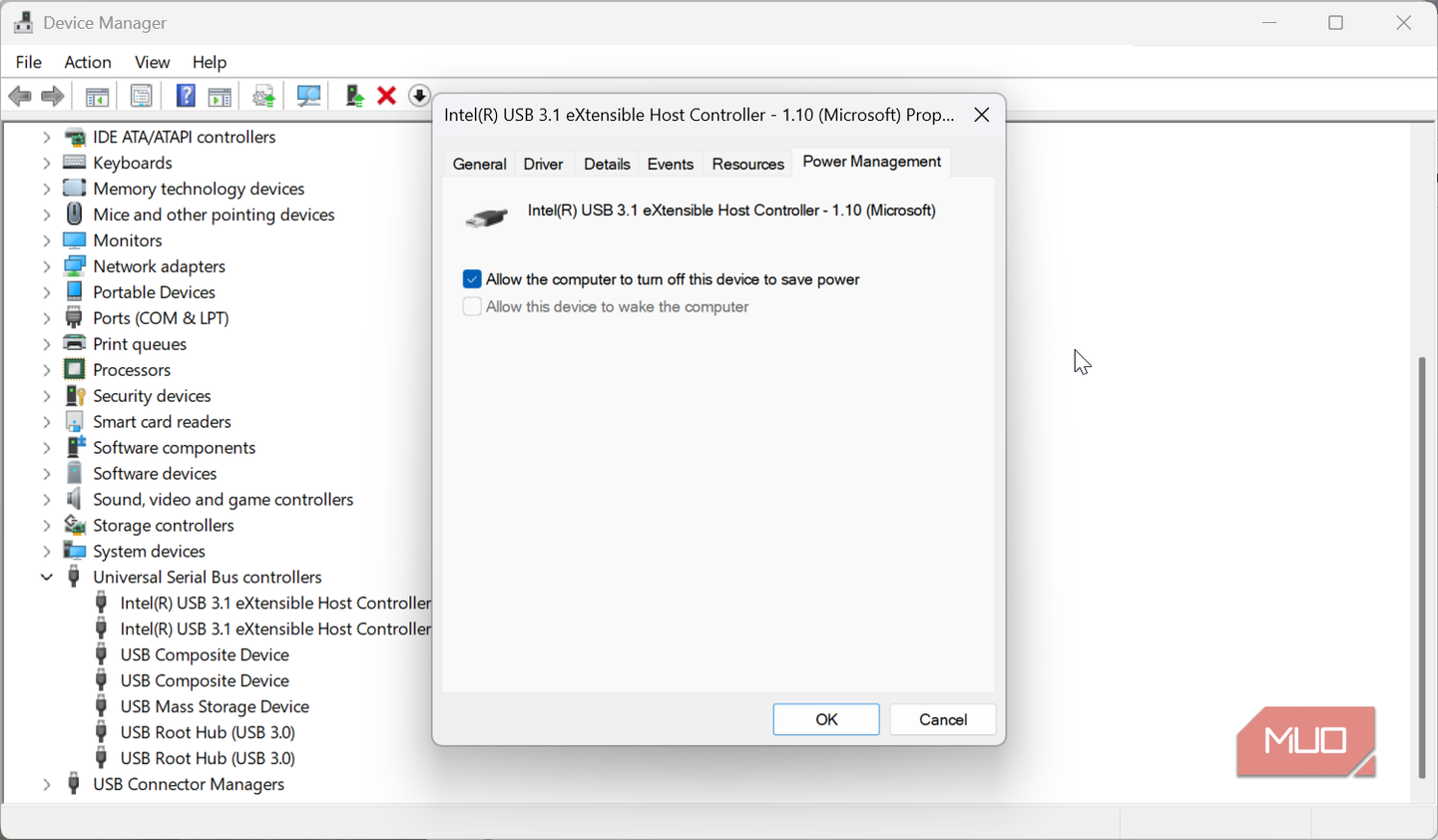Open the Action menu
The width and height of the screenshot is (1438, 840).
(88, 62)
